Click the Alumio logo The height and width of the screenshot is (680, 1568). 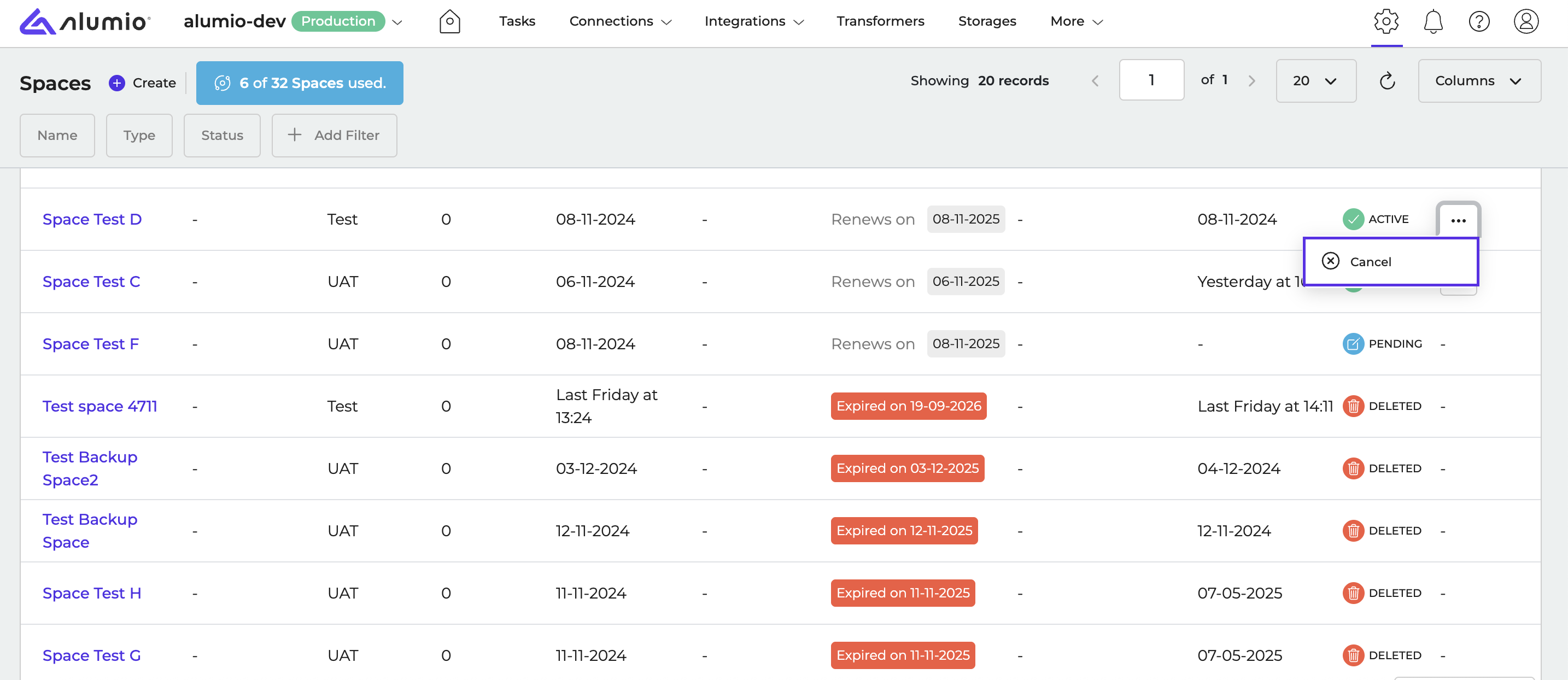(x=85, y=21)
